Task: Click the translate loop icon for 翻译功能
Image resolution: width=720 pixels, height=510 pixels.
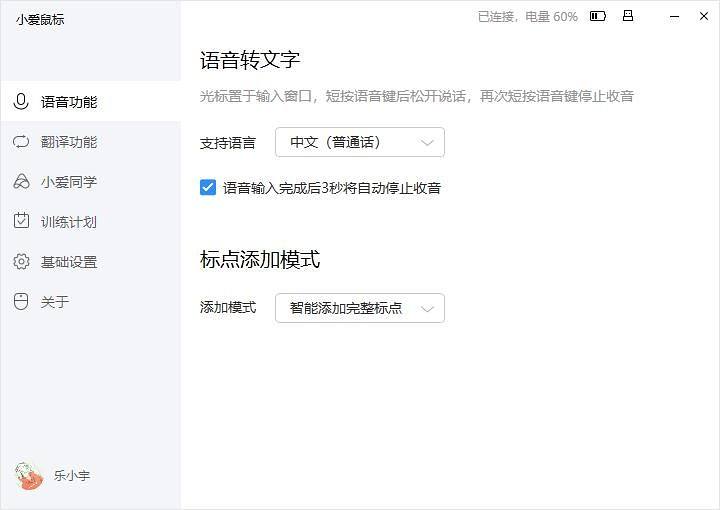Action: pos(21,141)
